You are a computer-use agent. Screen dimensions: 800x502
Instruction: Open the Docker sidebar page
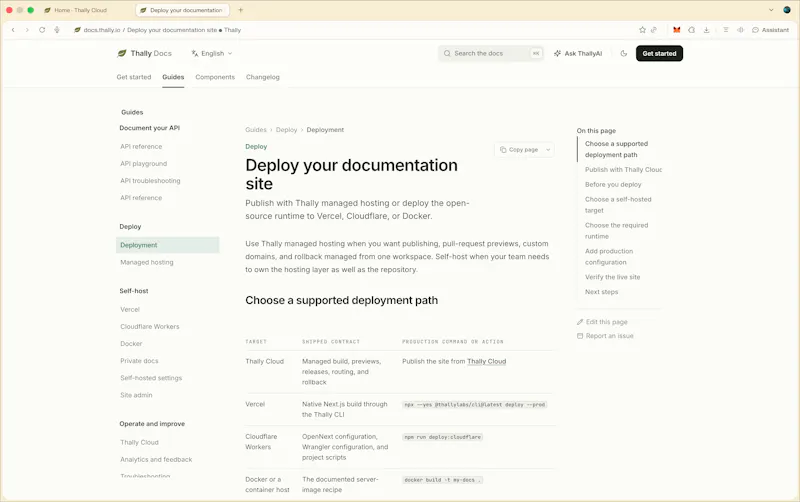coord(131,344)
